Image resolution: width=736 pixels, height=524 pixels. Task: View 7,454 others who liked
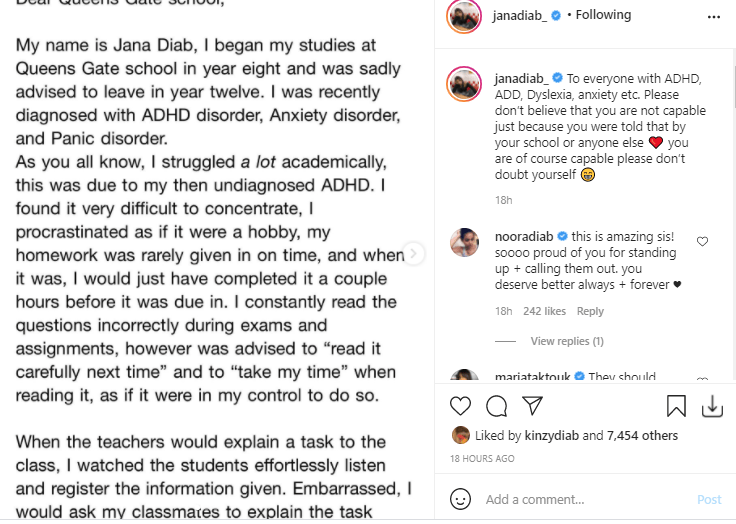642,436
